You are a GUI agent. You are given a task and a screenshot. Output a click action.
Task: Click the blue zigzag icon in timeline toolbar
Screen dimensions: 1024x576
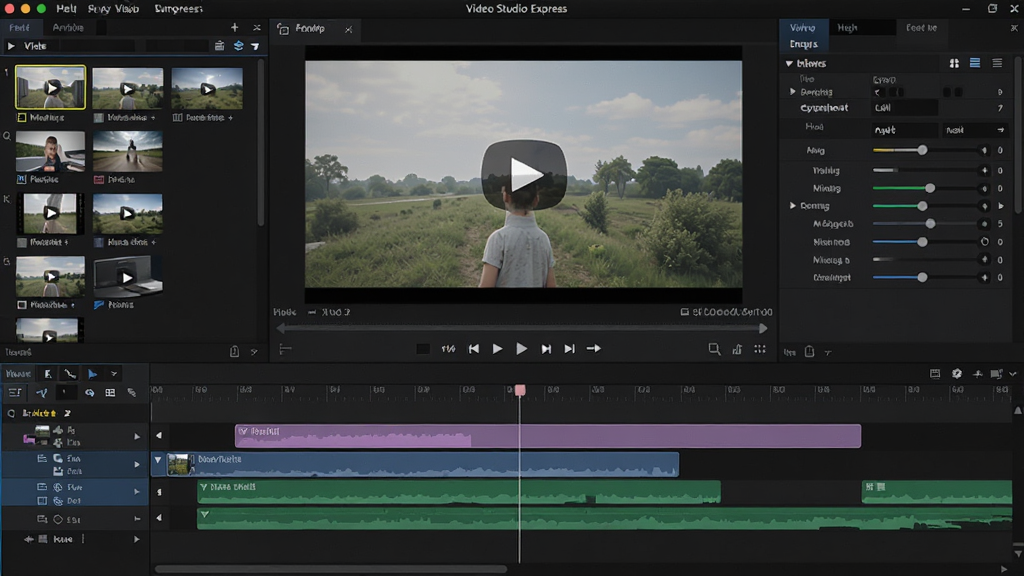(42, 392)
